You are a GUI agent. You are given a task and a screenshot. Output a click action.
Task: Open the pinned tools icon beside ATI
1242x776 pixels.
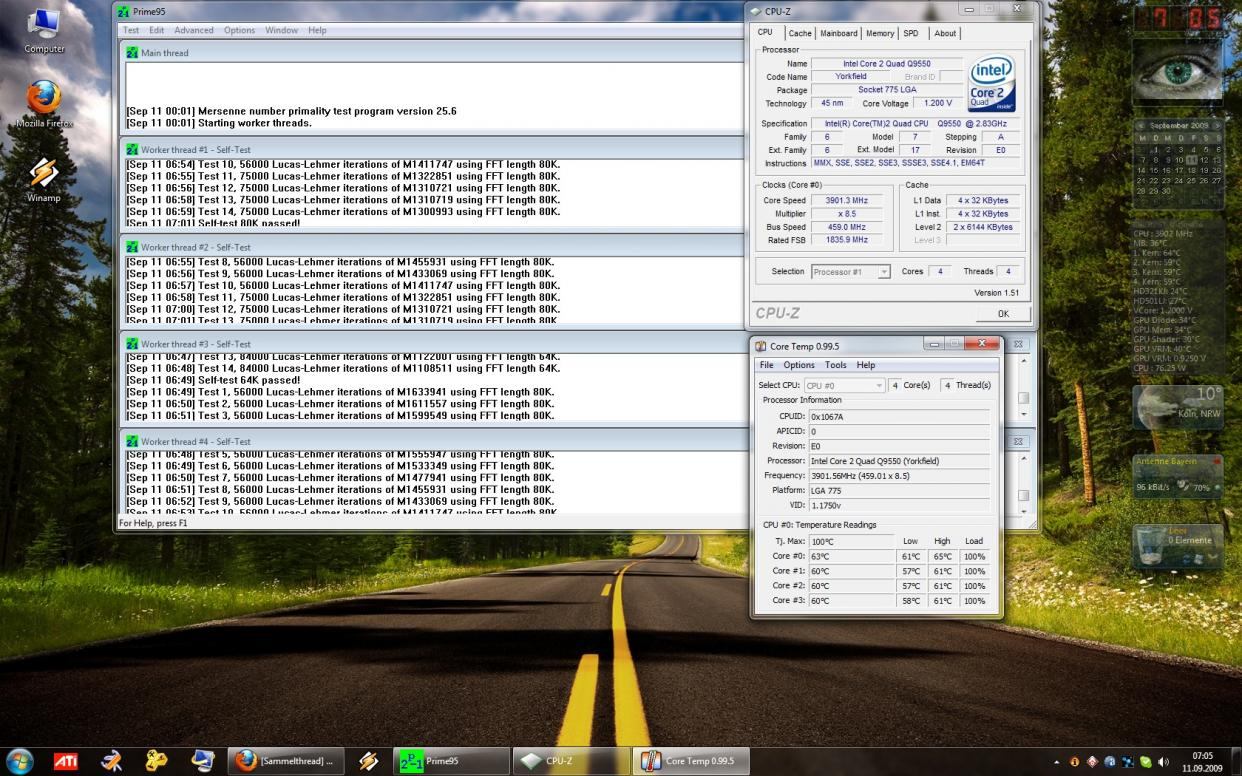click(x=111, y=761)
